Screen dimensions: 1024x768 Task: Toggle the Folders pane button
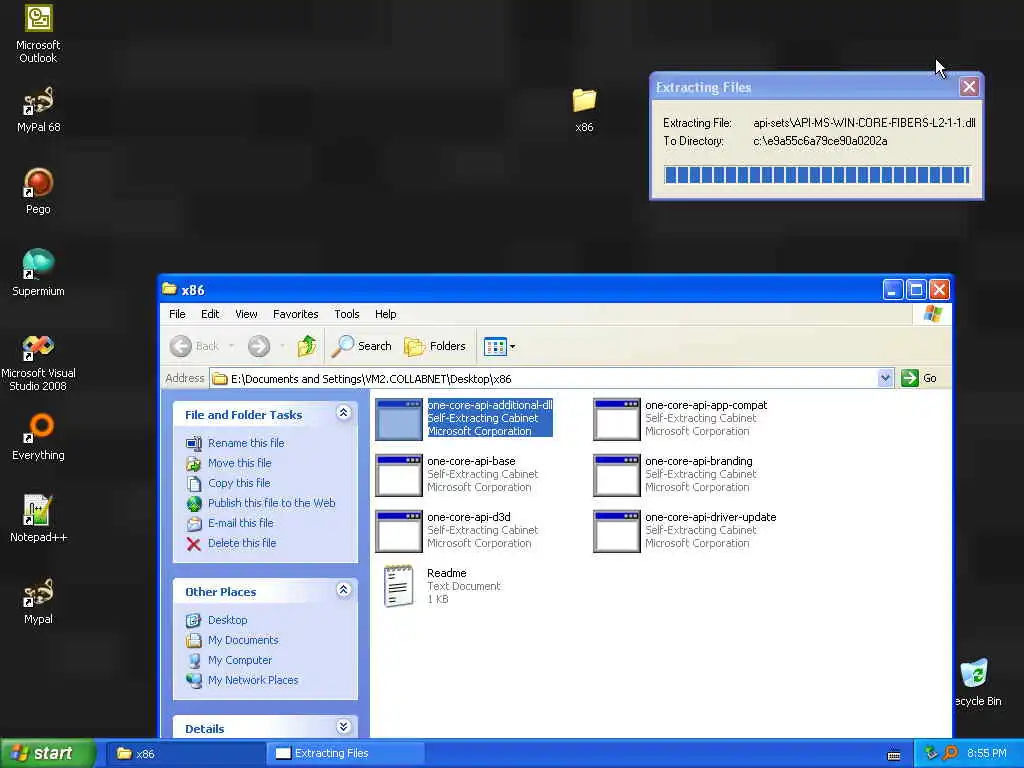point(435,346)
